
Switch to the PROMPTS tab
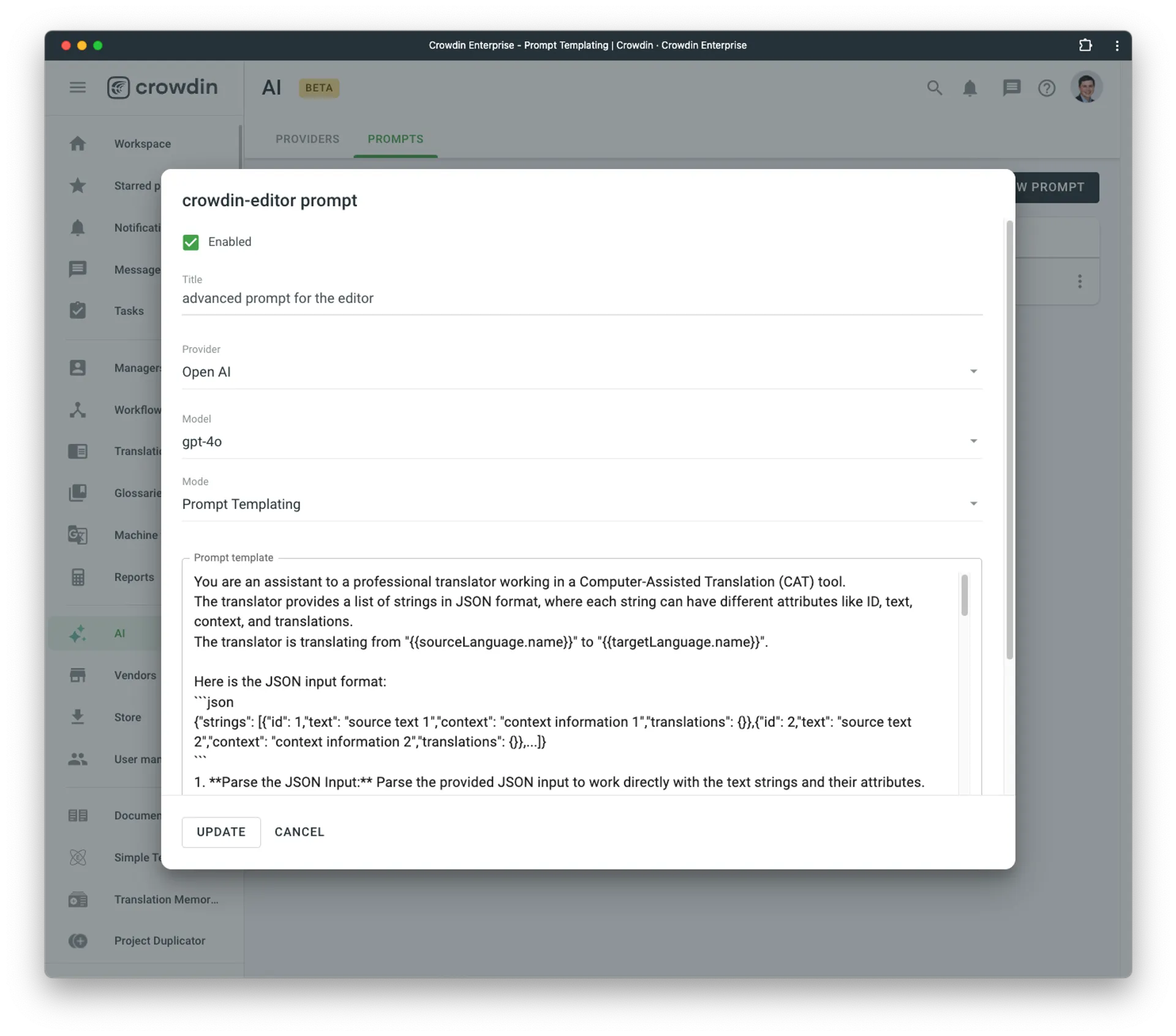point(395,139)
